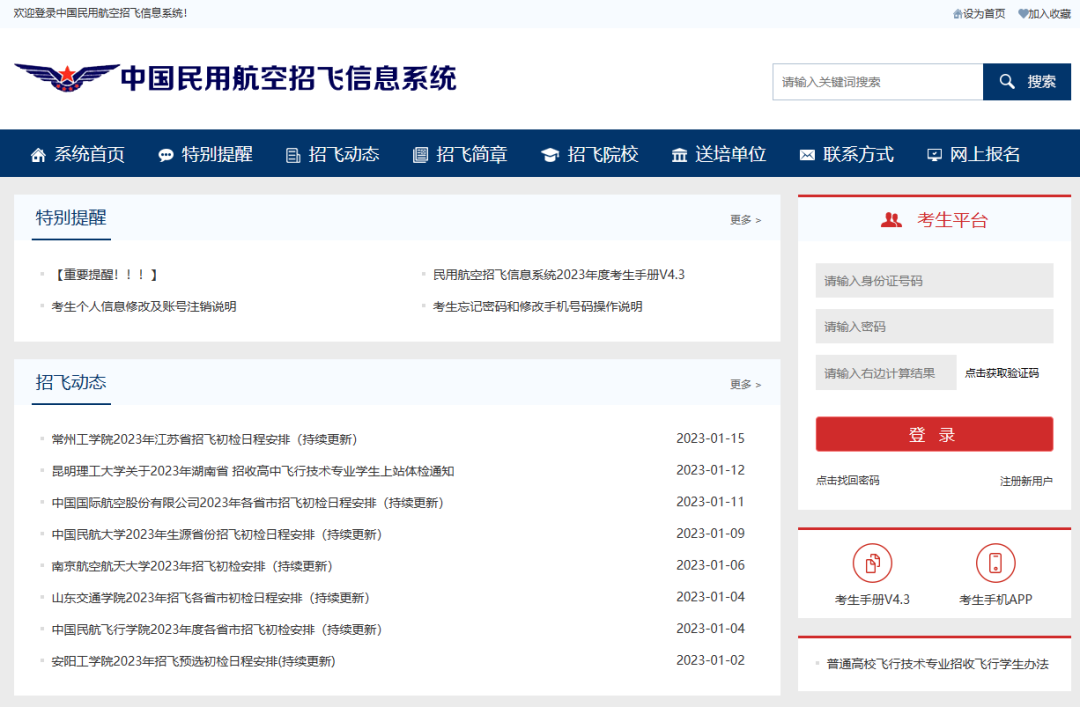Open 考生忘记密码和修改手机号码操作说明 link
This screenshot has height=707, width=1080.
[x=537, y=307]
